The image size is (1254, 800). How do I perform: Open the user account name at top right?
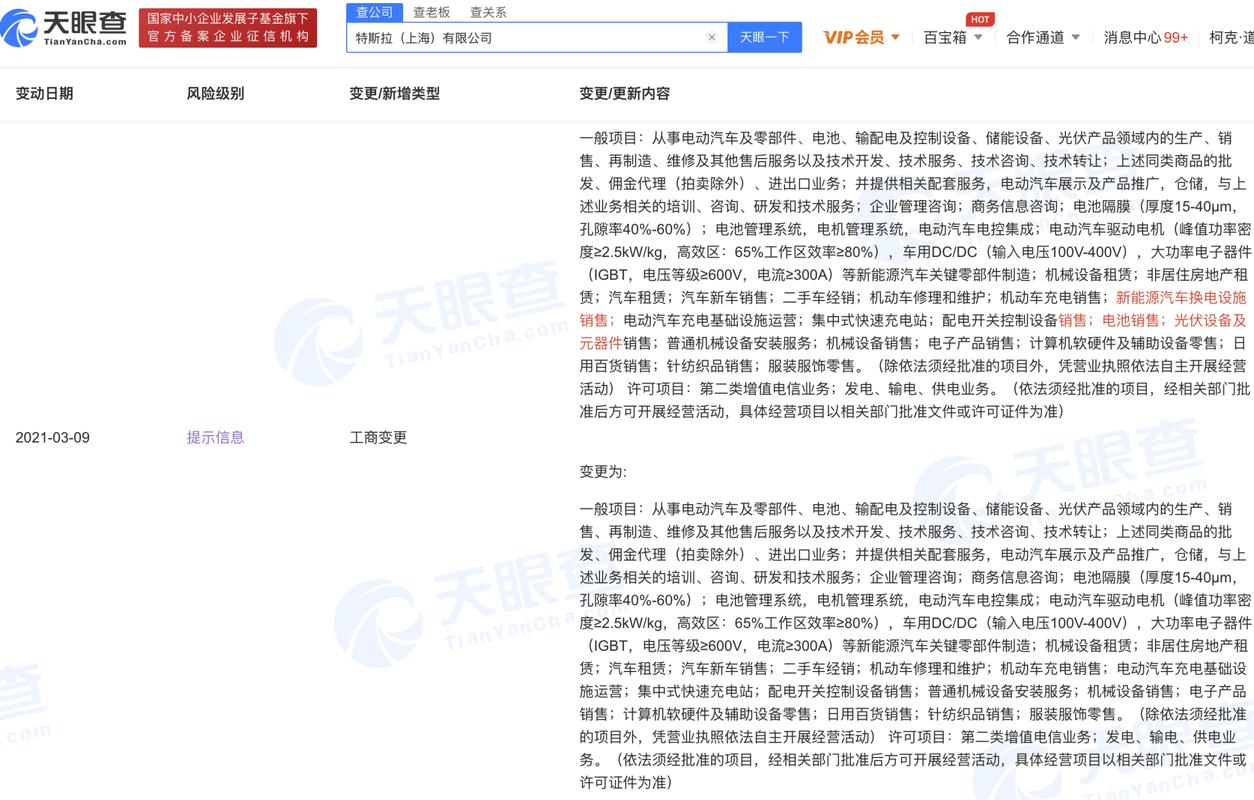tap(1231, 37)
